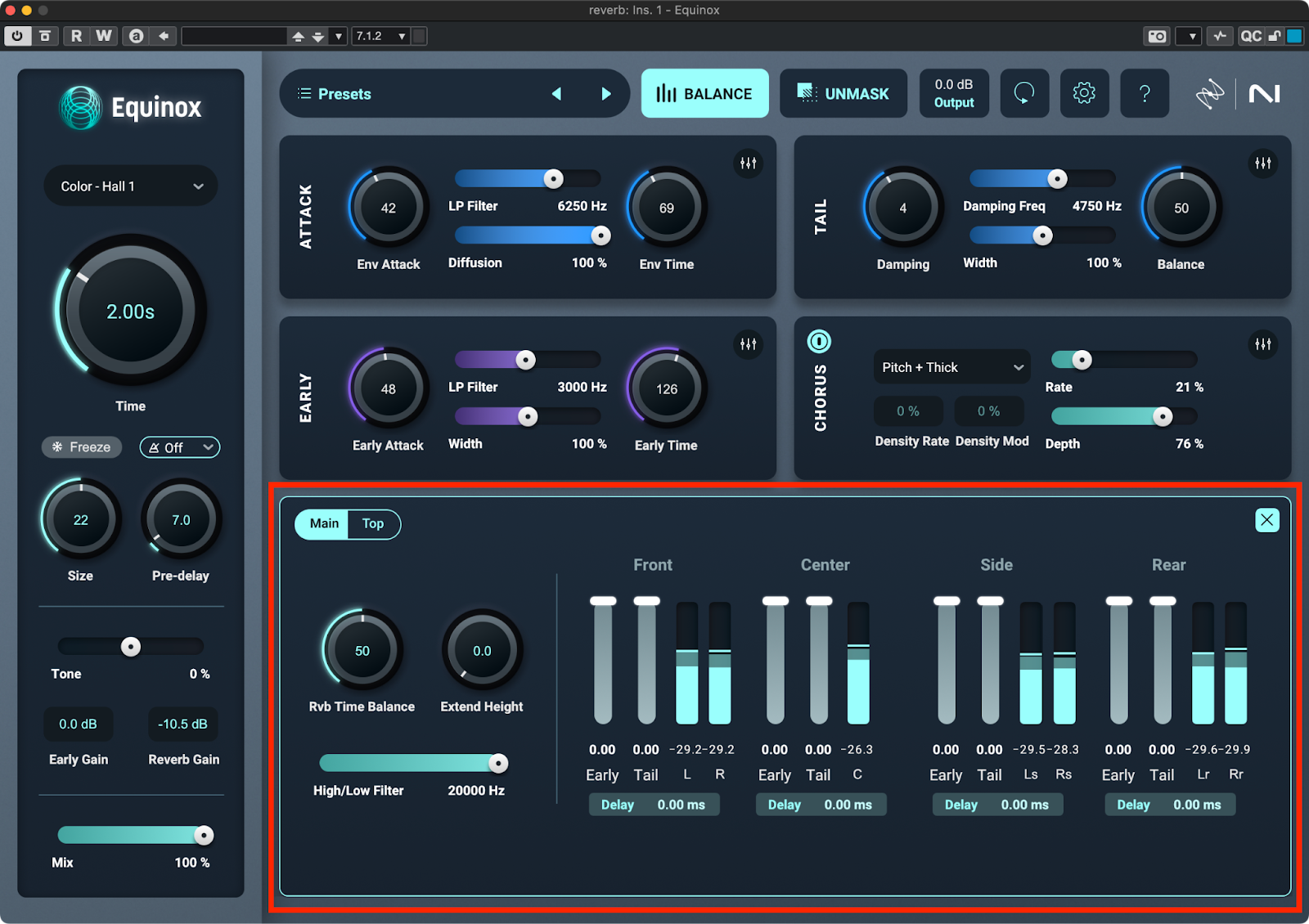
Task: Open the Attack section's advanced mixer settings icon
Action: click(748, 163)
